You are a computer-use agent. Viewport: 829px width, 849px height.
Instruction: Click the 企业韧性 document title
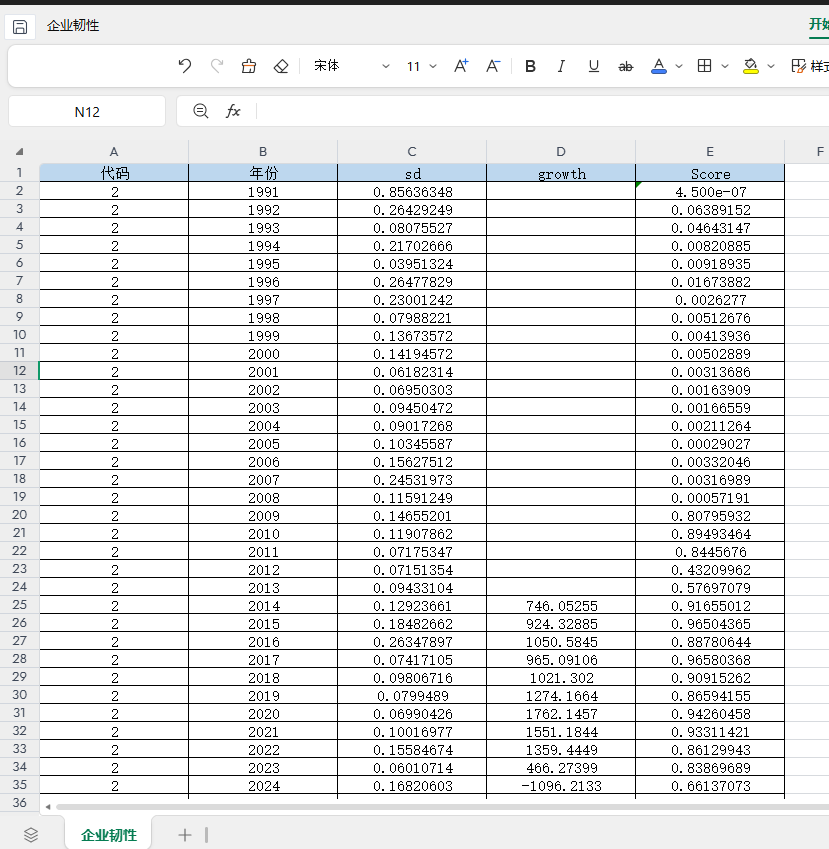[x=73, y=25]
